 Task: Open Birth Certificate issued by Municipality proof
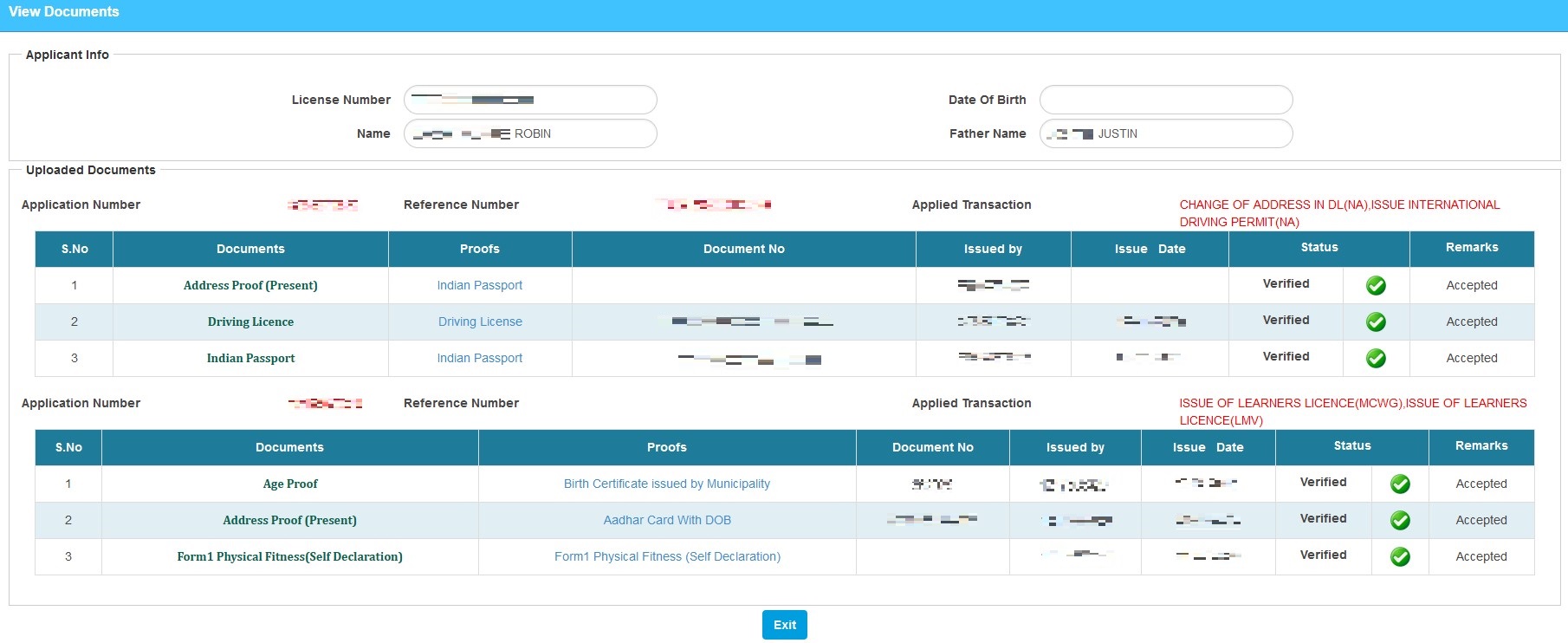pyautogui.click(x=666, y=484)
